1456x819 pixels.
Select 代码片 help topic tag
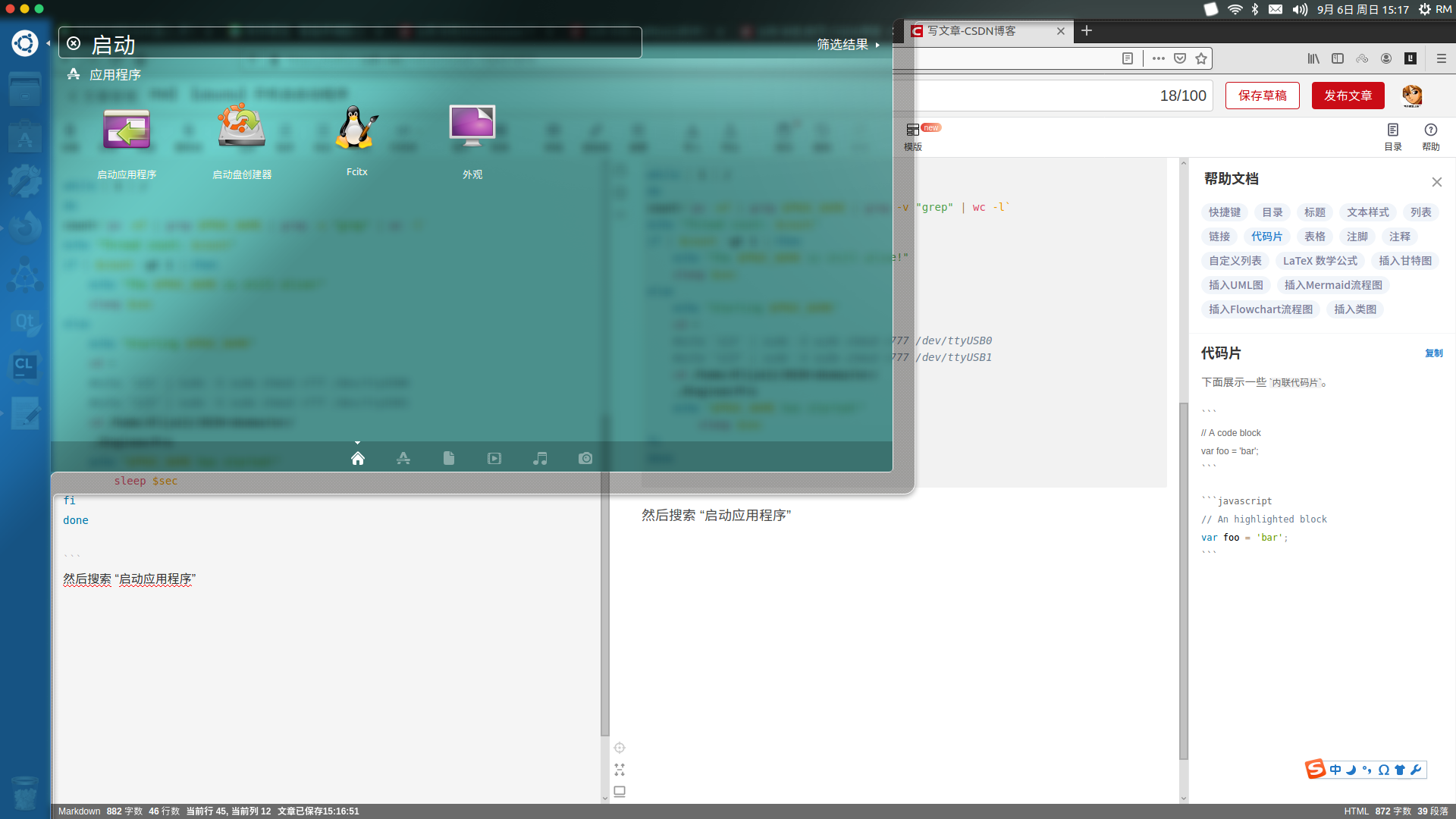(1266, 237)
